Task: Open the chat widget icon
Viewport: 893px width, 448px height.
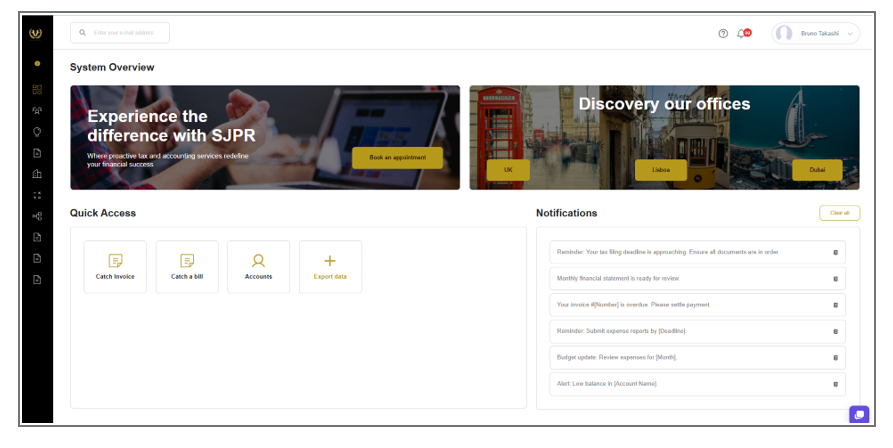Action: 858,414
